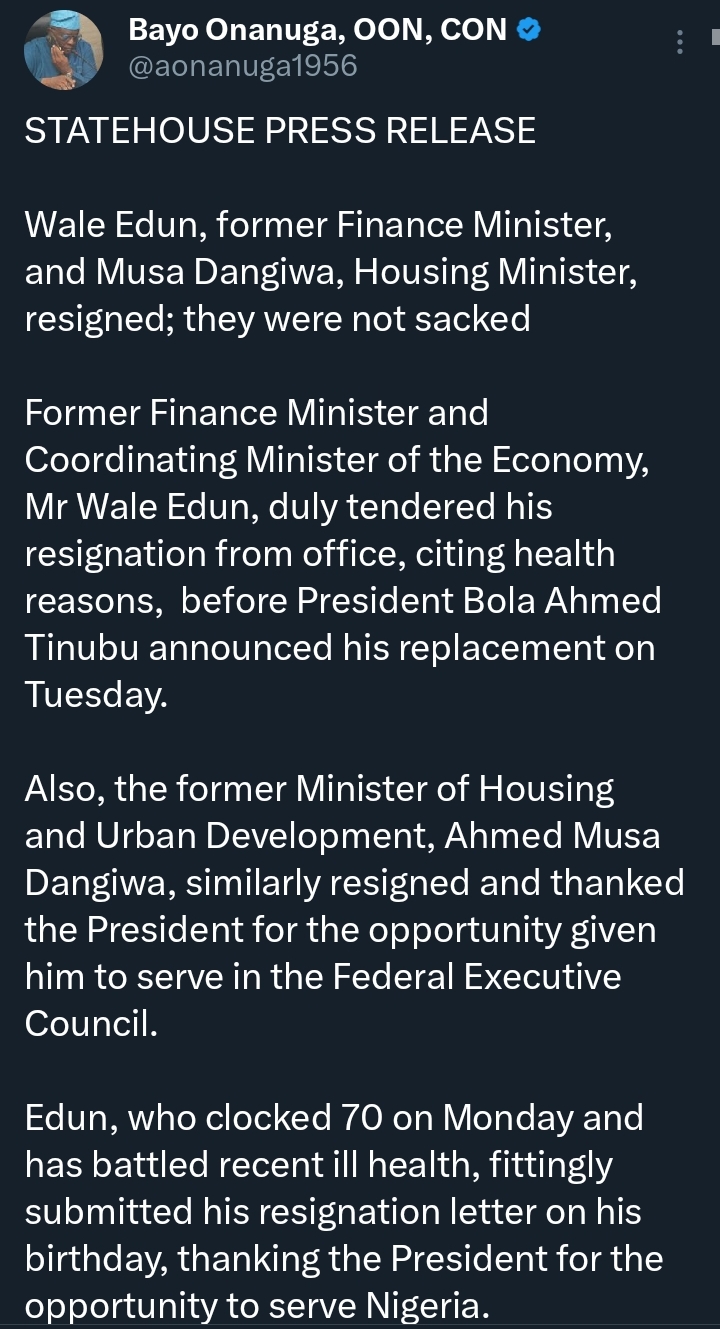Screen dimensions: 720x1329
Task: Click the line 'Tinubu announced his replacement on'
Action: tap(340, 648)
